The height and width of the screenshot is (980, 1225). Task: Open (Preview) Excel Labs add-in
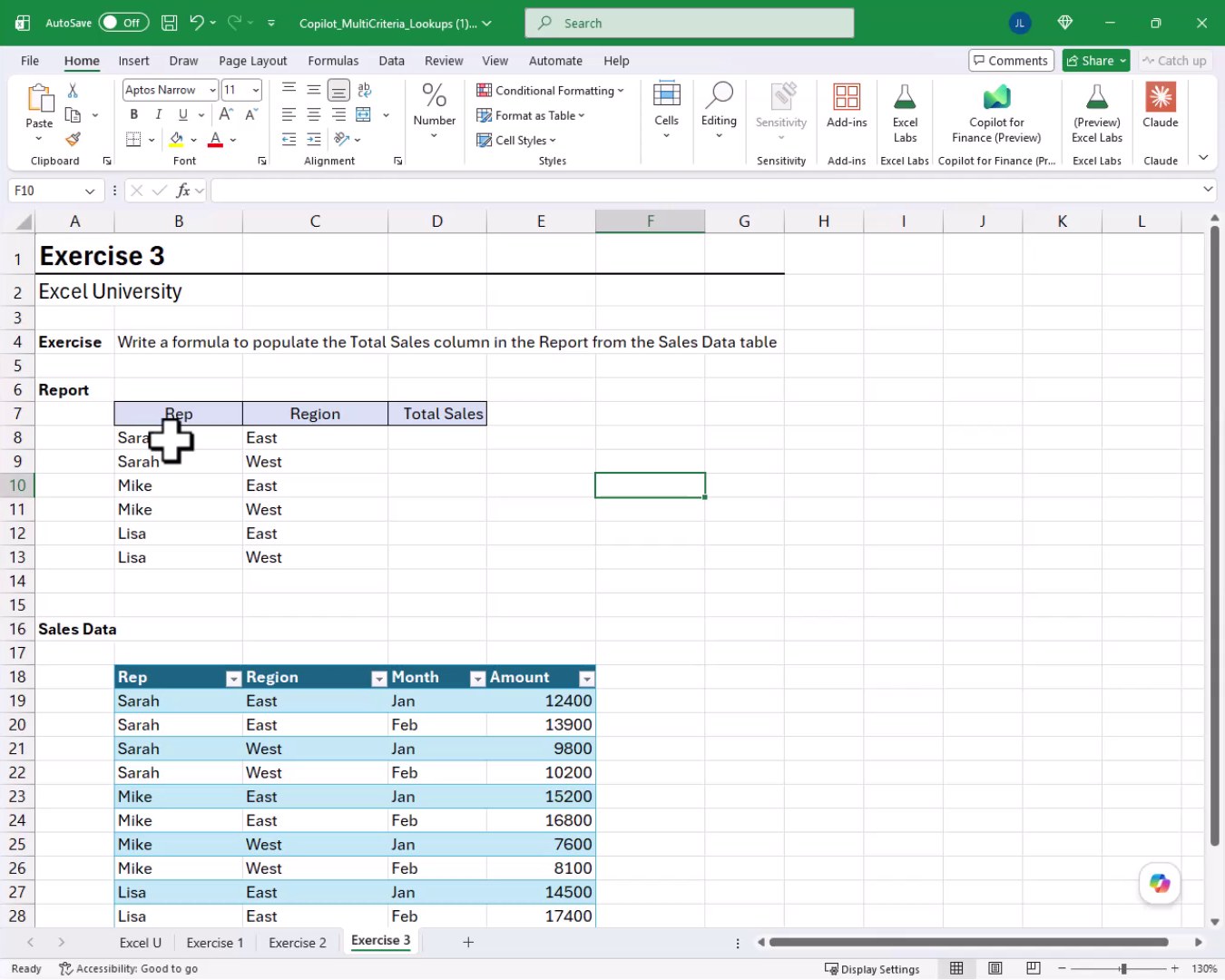[x=1097, y=113]
